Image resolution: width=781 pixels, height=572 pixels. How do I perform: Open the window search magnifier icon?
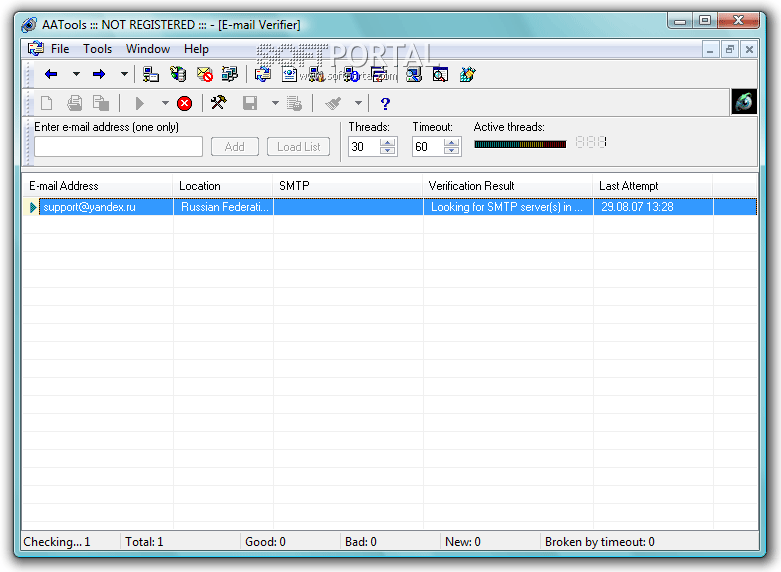[440, 75]
